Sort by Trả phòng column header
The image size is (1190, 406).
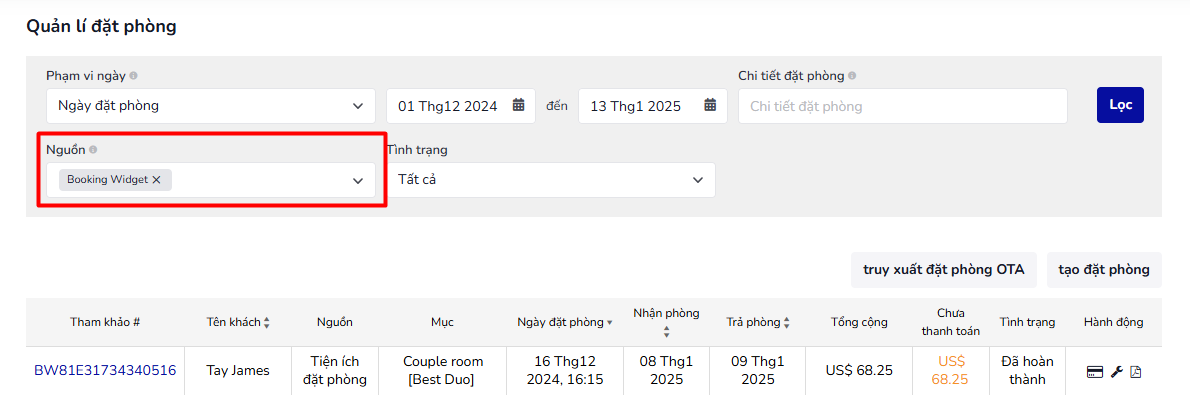click(x=786, y=322)
